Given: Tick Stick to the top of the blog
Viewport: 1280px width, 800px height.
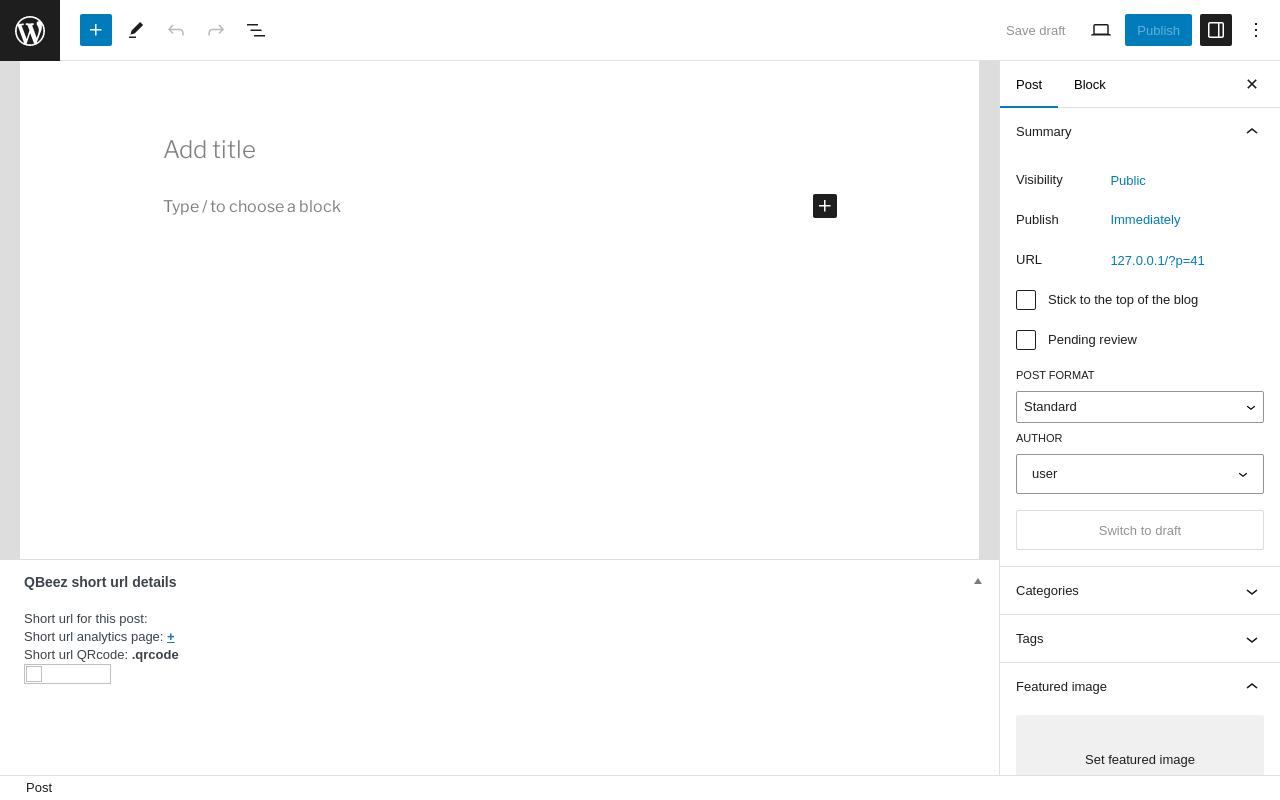Looking at the screenshot, I should click(1026, 300).
